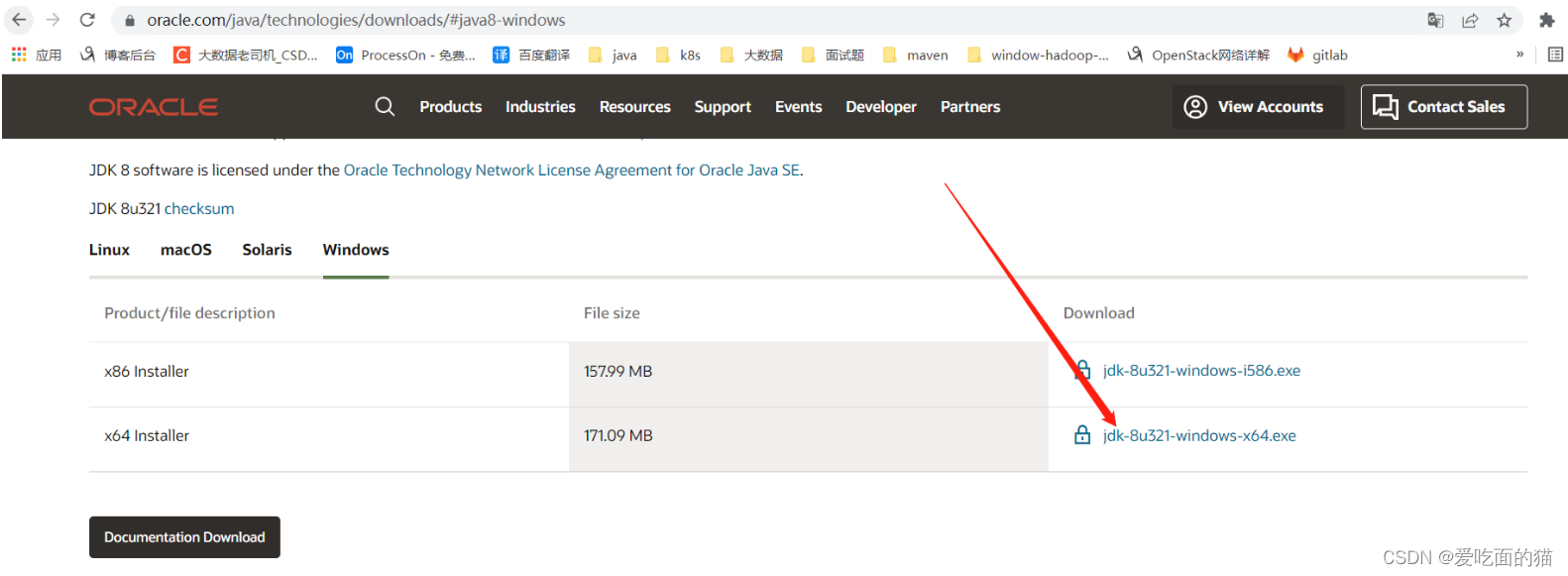The width and height of the screenshot is (1568, 576).
Task: Open the reading list side panel icon
Action: [x=1555, y=55]
